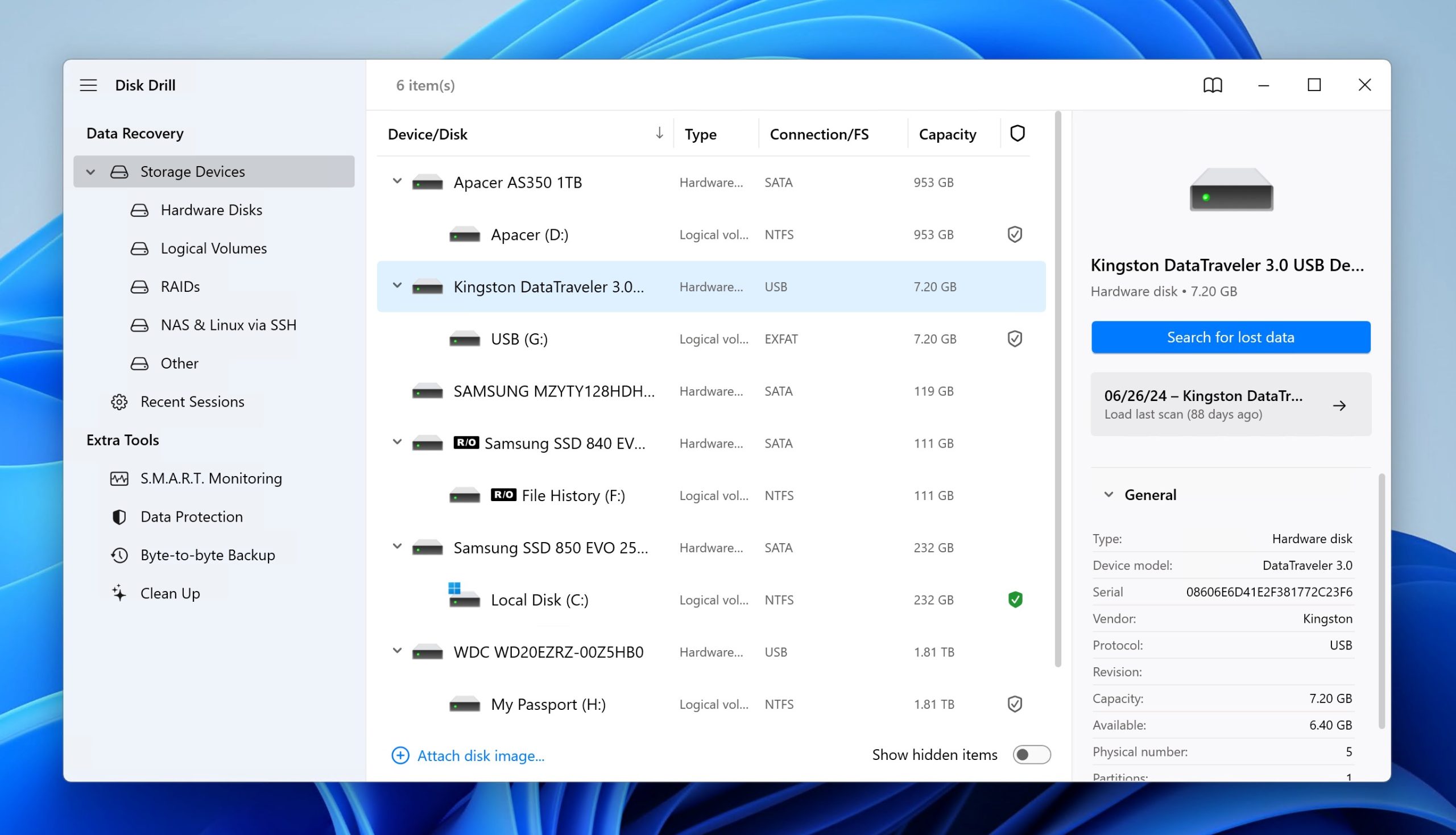Collapse the Kingston DataTraveler disk row

click(x=396, y=286)
